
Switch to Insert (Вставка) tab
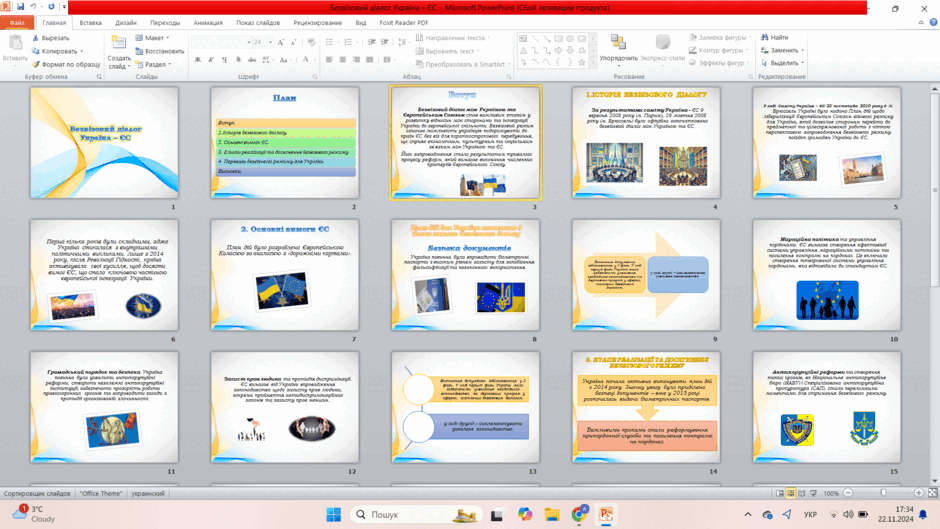91,23
